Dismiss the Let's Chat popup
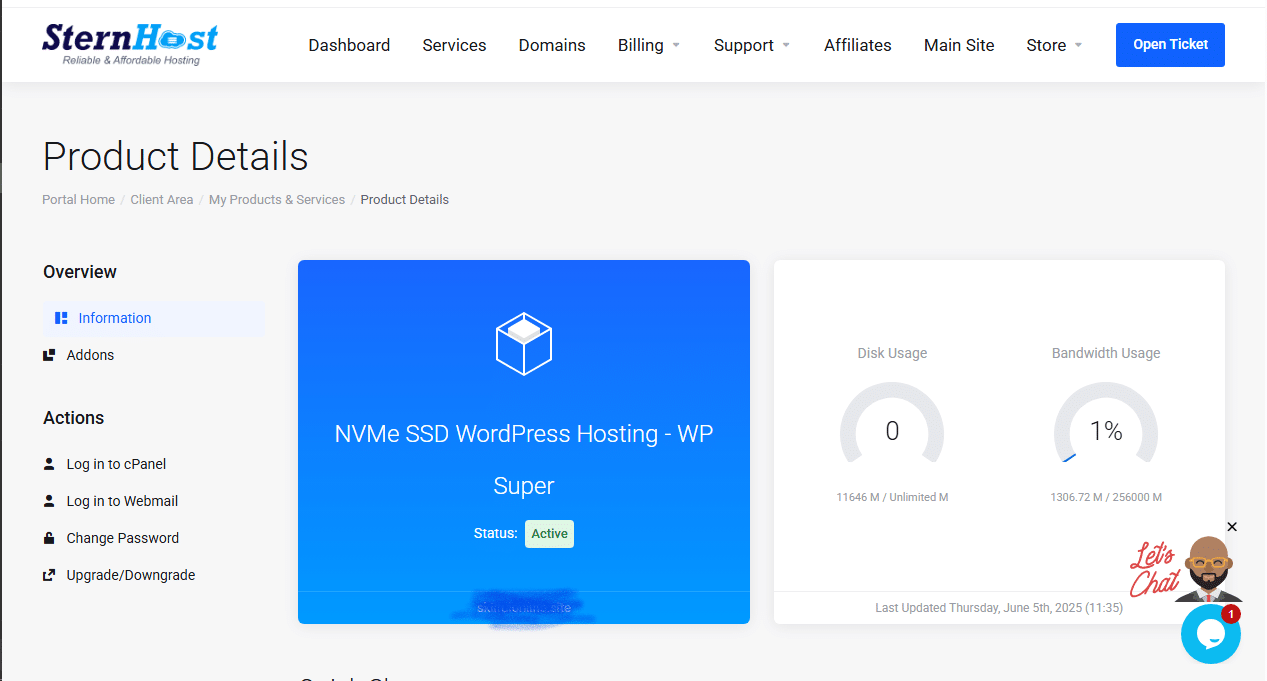1267x681 pixels. click(x=1232, y=527)
